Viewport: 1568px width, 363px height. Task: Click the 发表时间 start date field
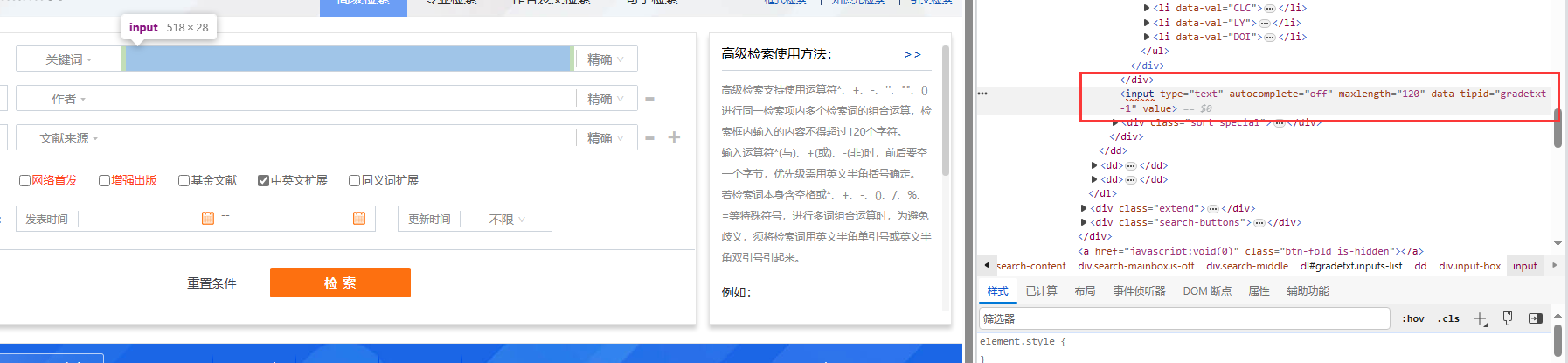(140, 219)
